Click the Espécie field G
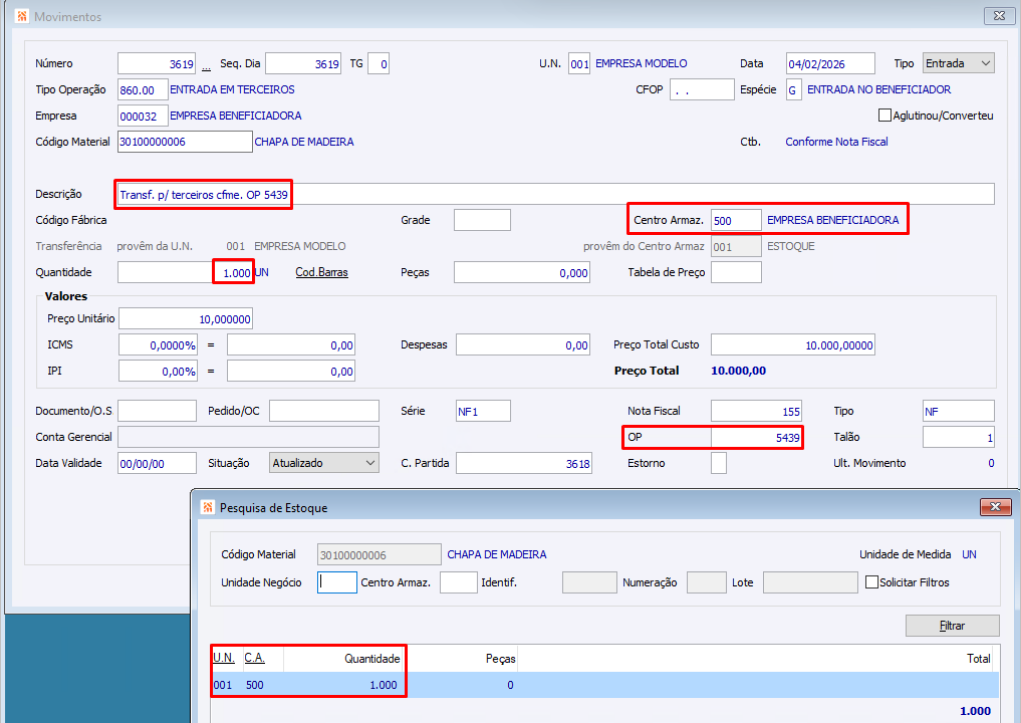 pos(793,90)
